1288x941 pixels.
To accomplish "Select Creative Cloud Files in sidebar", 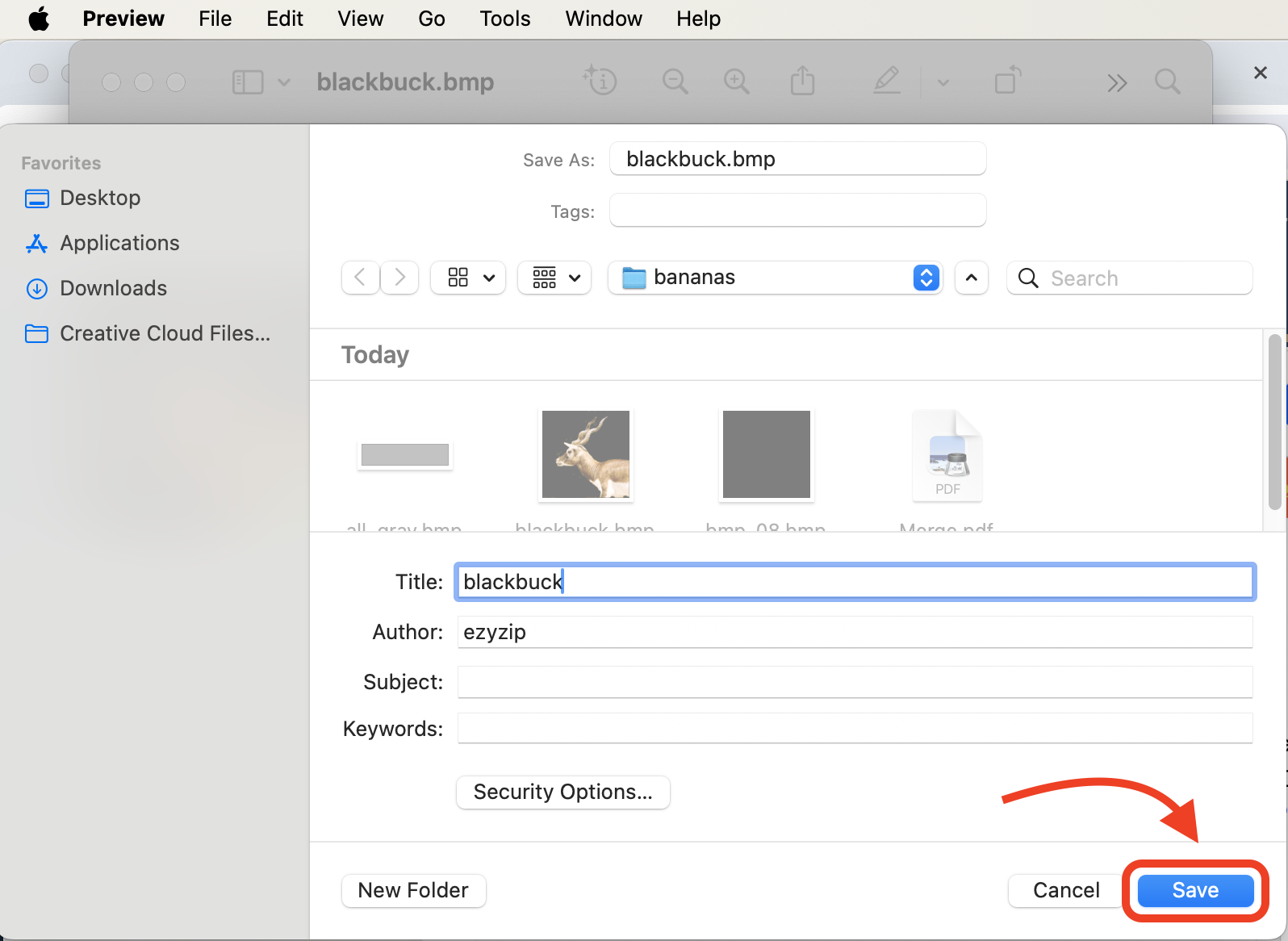I will (x=148, y=333).
